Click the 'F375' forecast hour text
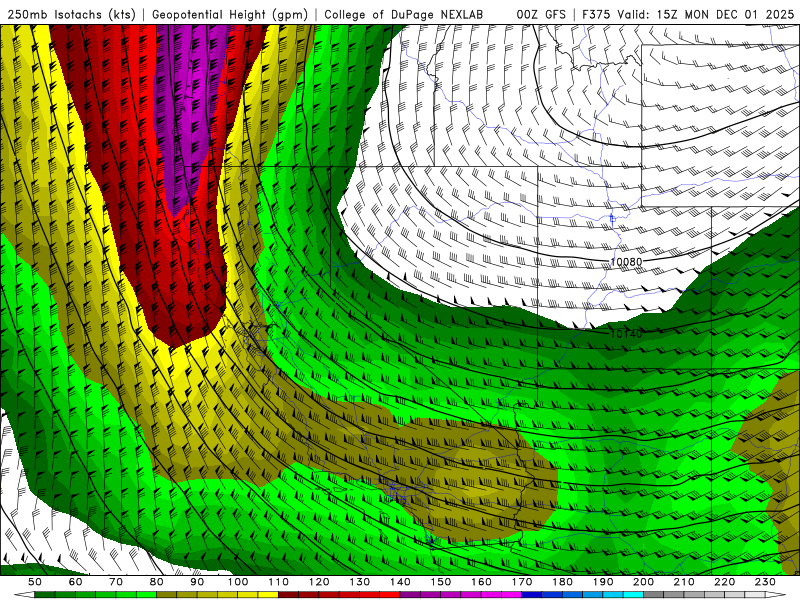The height and width of the screenshot is (600, 800). 596,14
